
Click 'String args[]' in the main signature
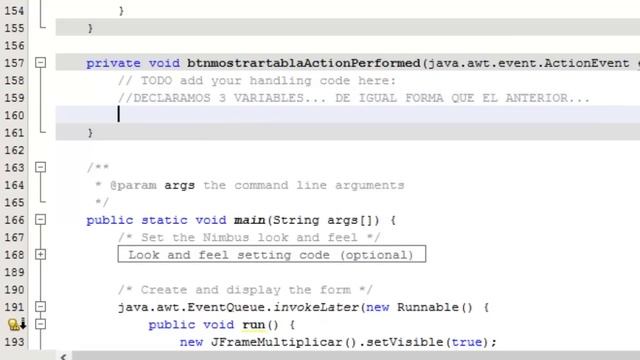322,220
